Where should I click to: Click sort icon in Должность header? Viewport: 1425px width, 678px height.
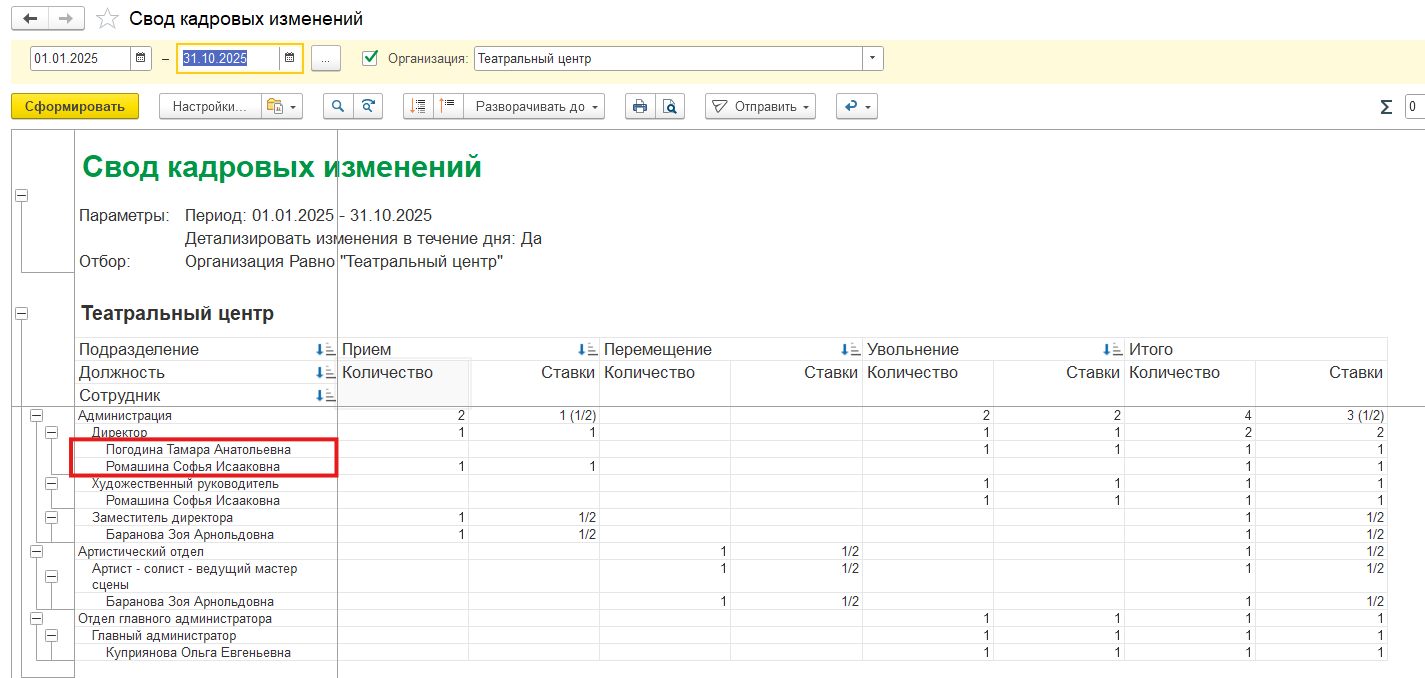[x=325, y=372]
